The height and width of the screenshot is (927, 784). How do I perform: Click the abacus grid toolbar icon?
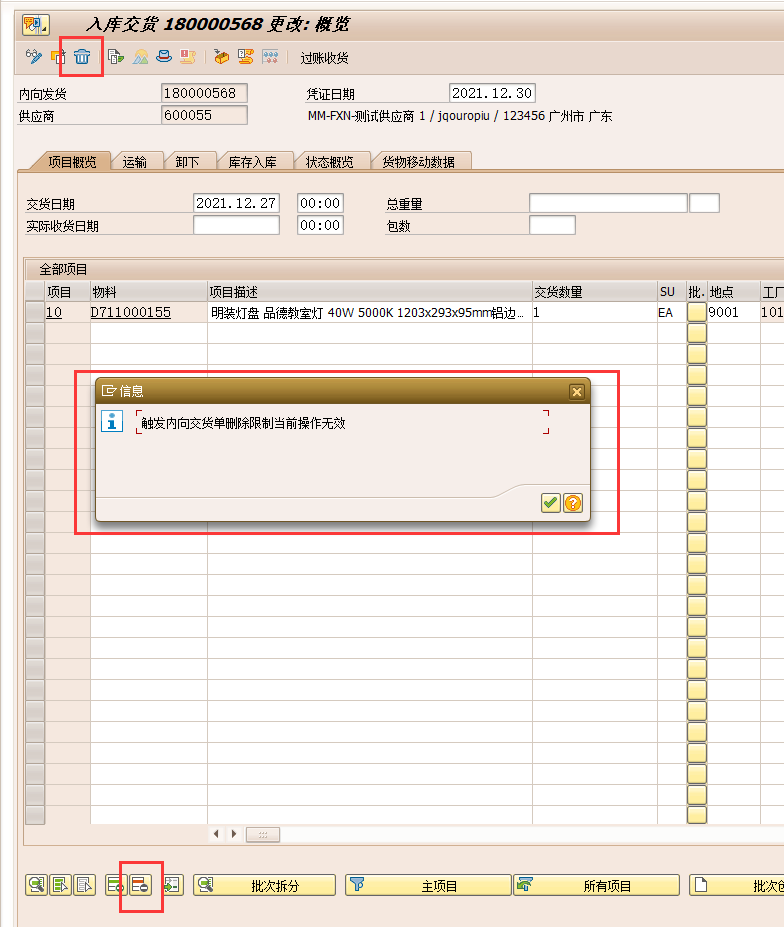point(270,57)
